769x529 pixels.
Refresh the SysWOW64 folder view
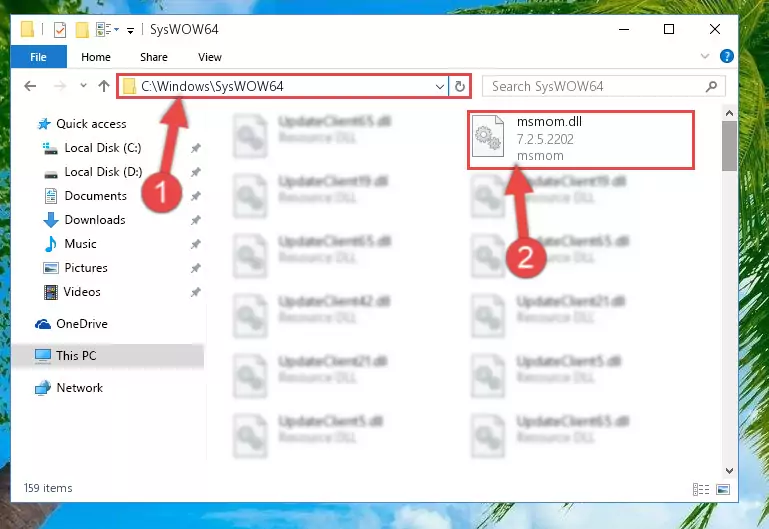click(460, 87)
